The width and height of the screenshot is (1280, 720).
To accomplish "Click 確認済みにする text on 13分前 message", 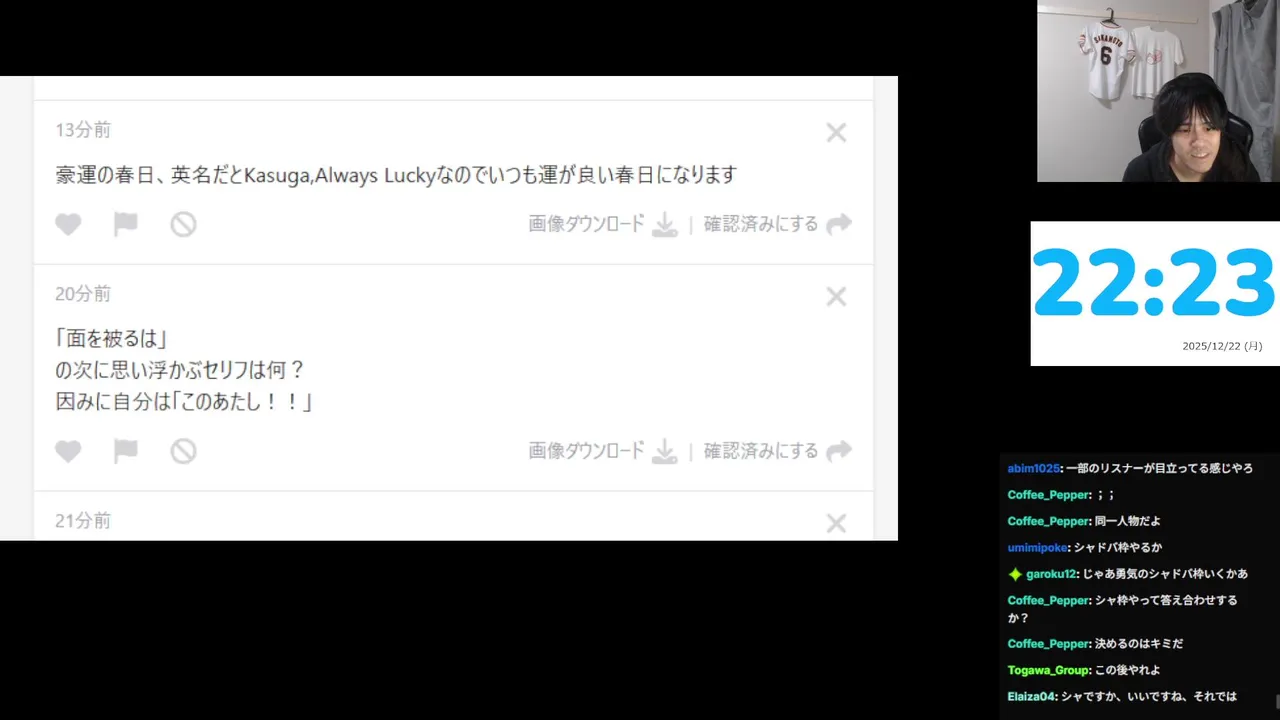I will pos(761,224).
